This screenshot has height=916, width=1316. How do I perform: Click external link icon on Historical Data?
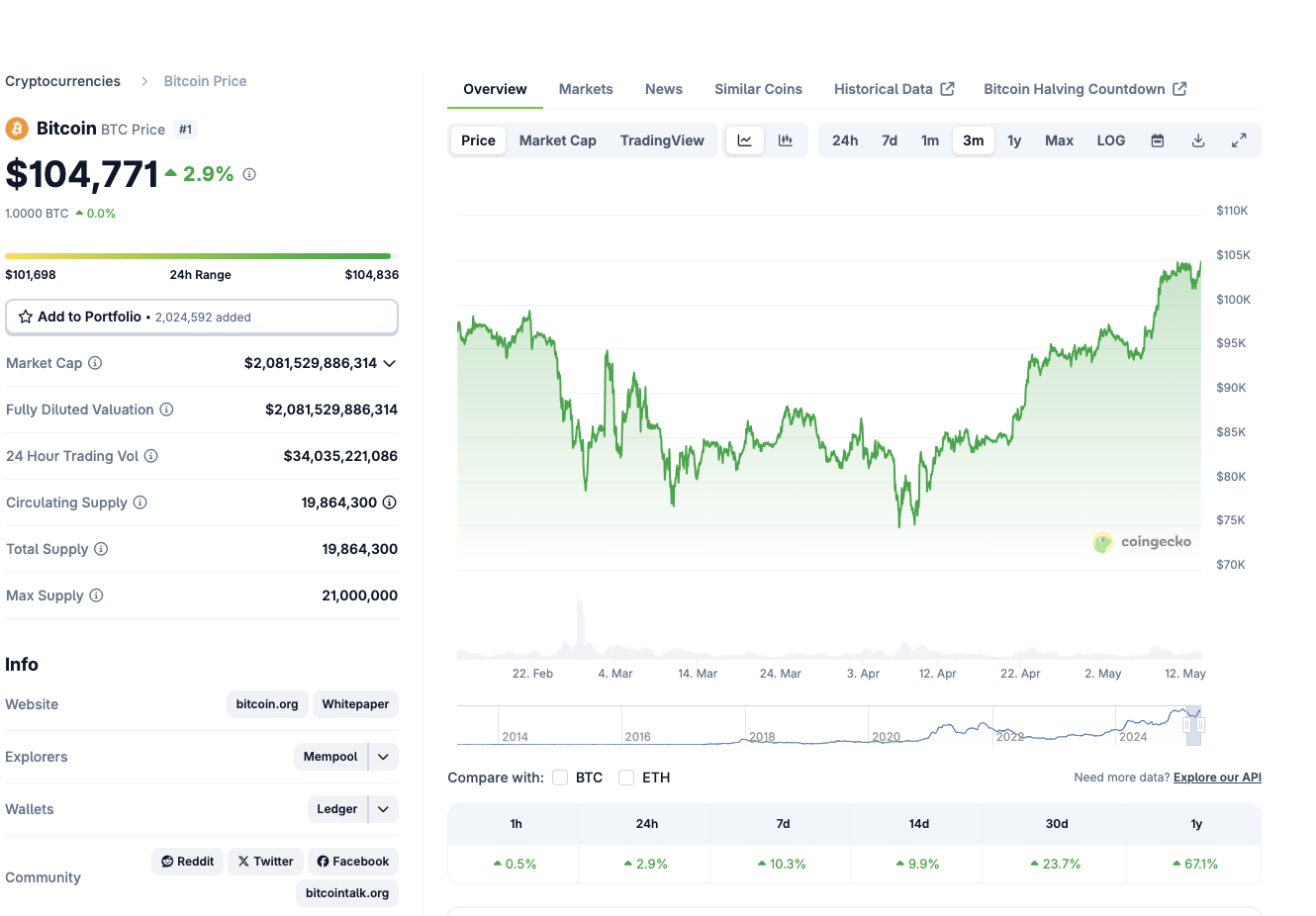pyautogui.click(x=948, y=89)
